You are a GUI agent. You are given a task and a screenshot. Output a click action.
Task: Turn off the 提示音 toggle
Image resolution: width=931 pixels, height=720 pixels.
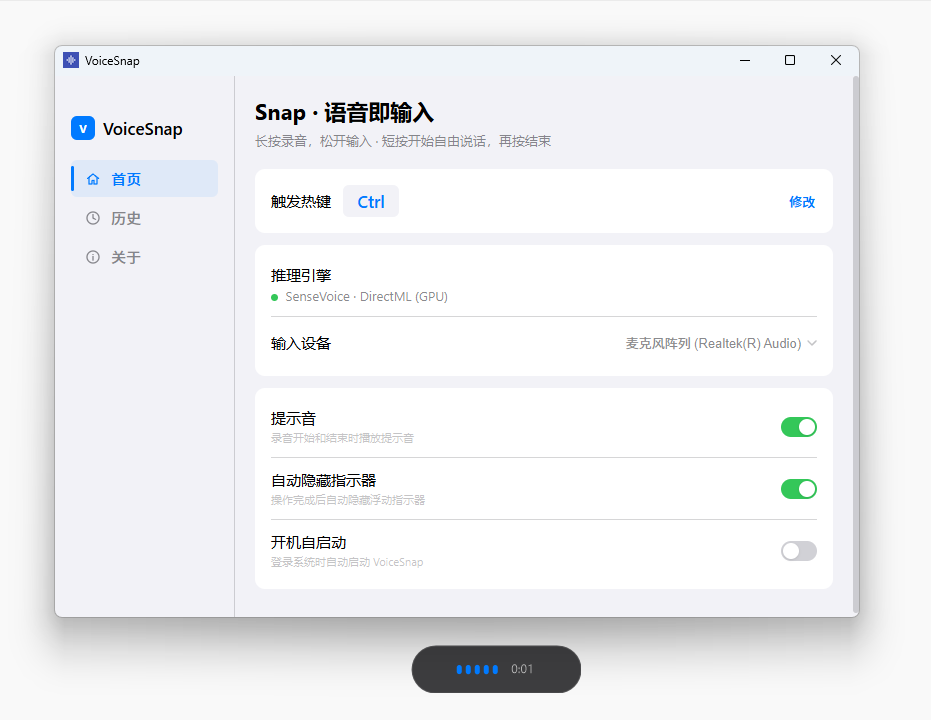(x=799, y=427)
